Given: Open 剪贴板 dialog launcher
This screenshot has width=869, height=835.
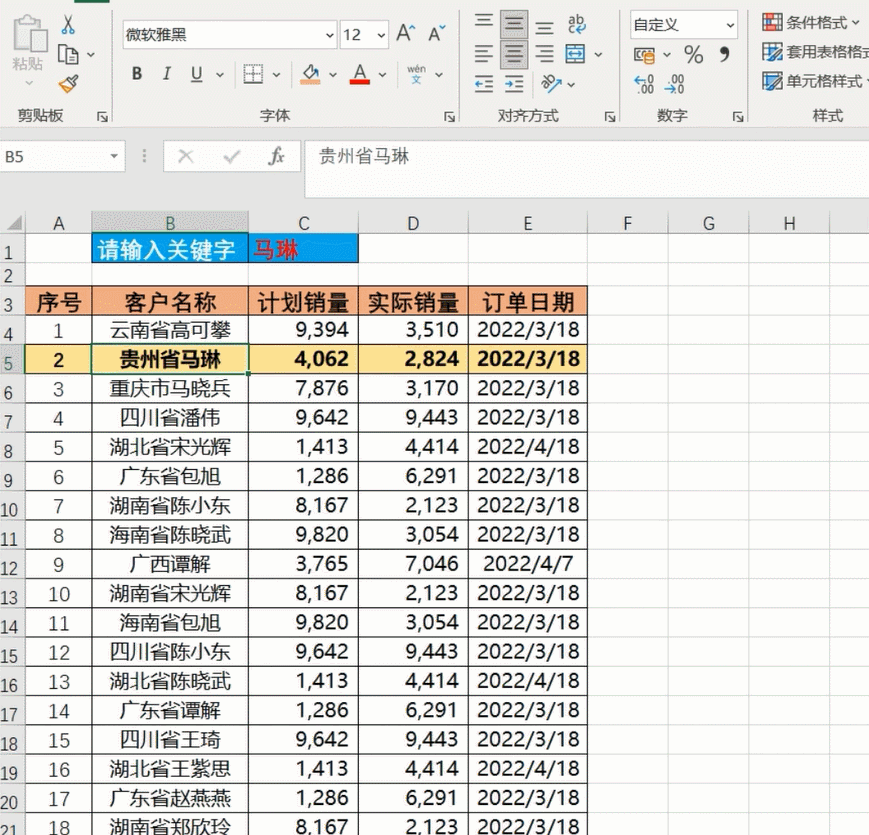Looking at the screenshot, I should (x=102, y=116).
